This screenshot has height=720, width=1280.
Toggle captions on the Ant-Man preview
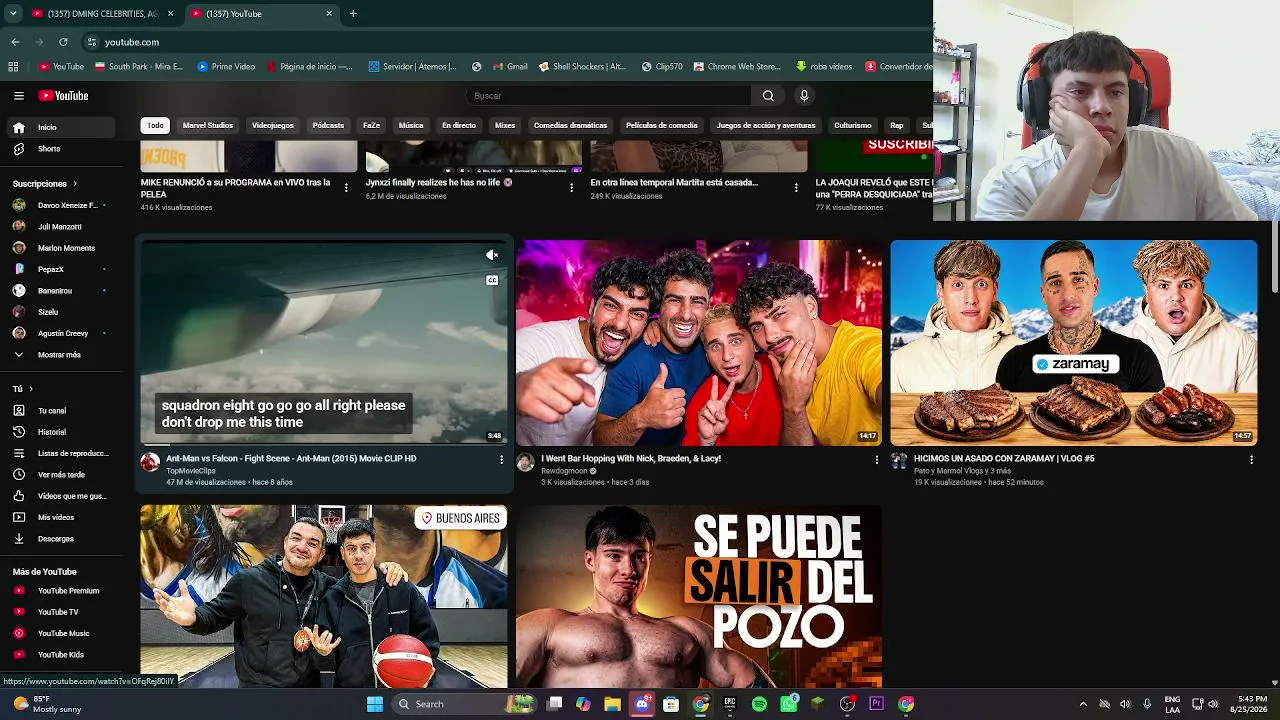(492, 280)
